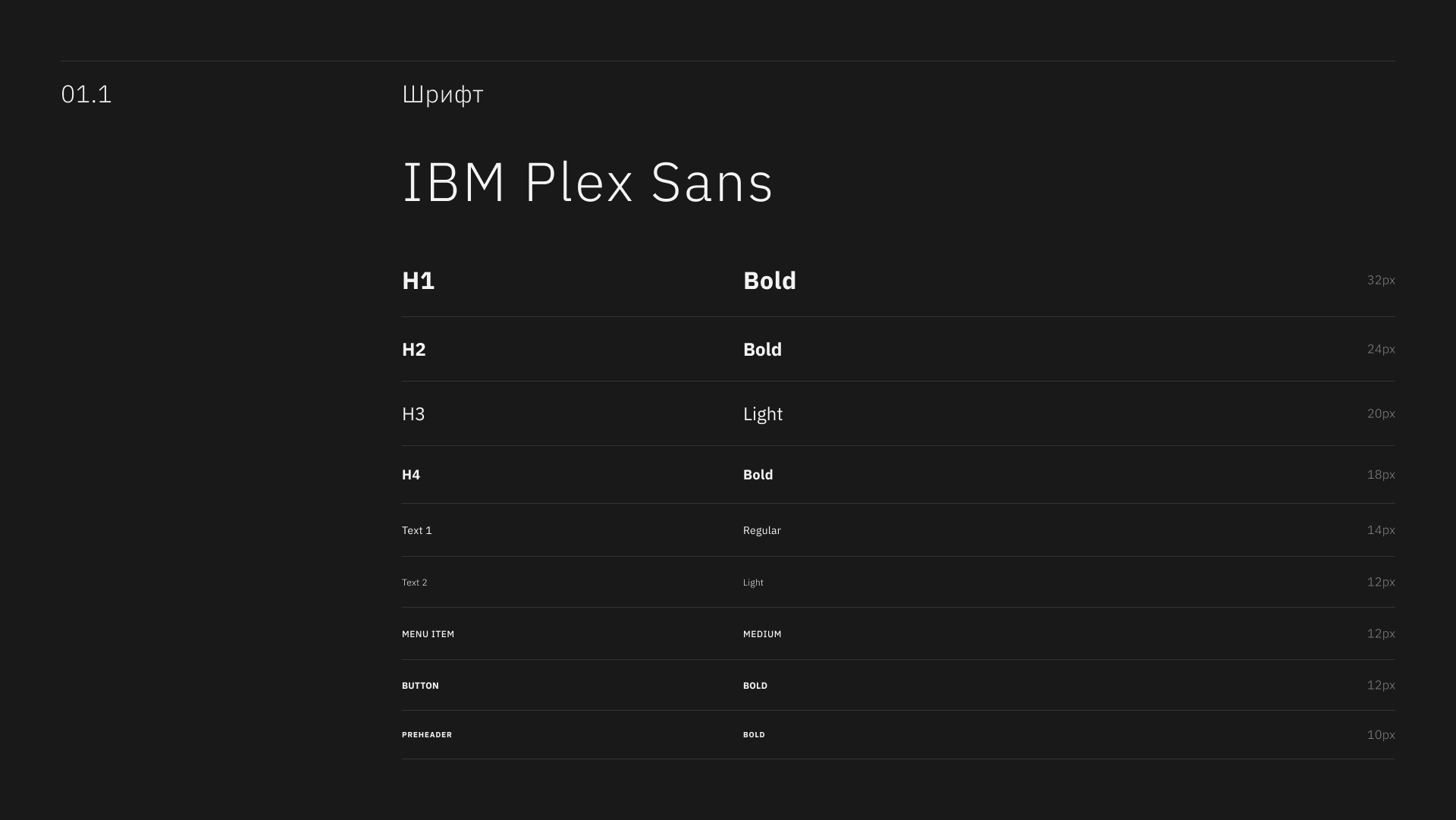
Task: Click the BUTTON style label
Action: [420, 686]
